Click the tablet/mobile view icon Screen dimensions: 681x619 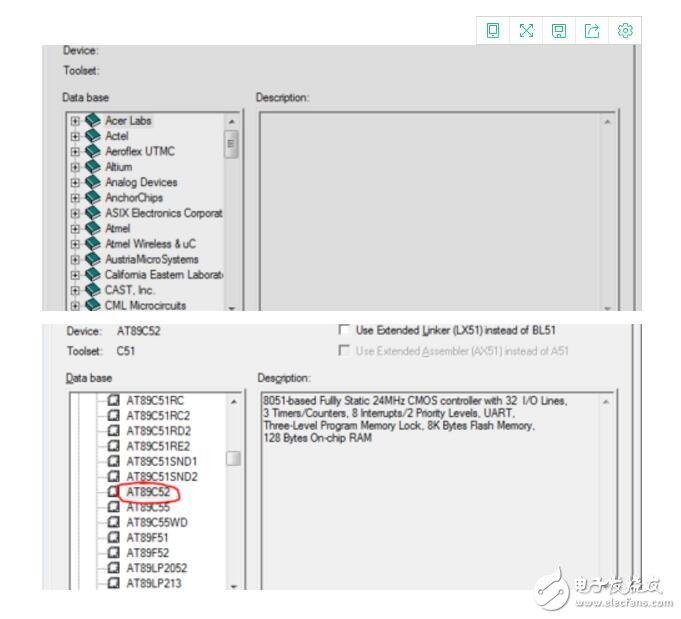point(493,31)
